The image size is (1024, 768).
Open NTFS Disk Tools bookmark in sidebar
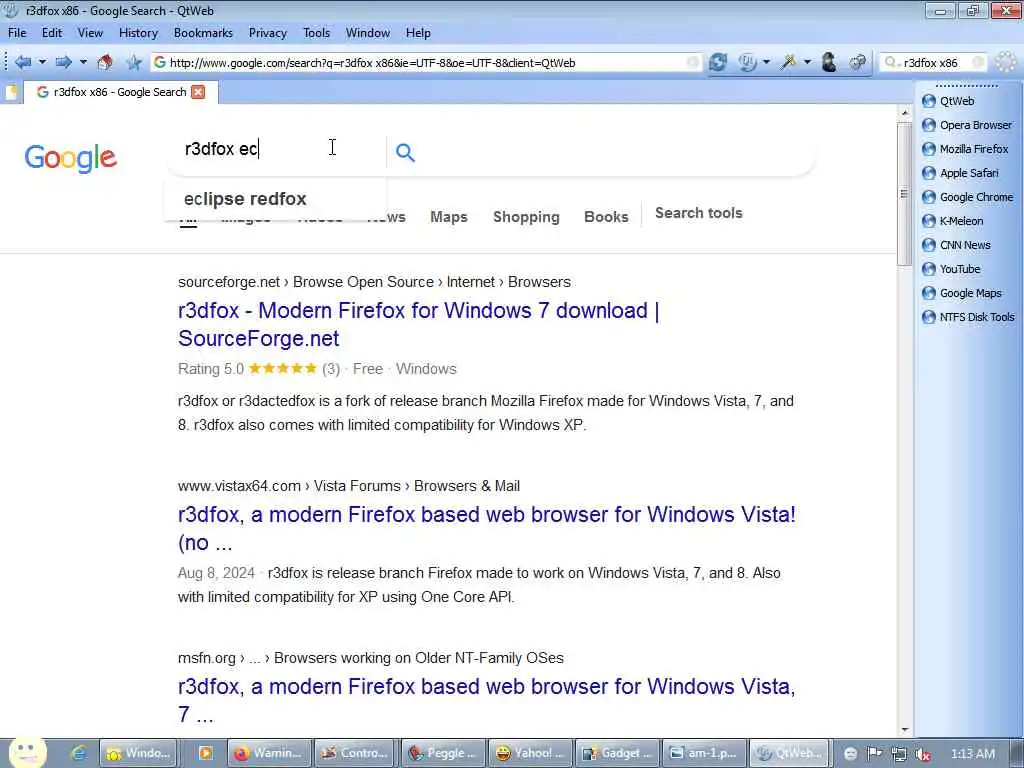(x=968, y=317)
